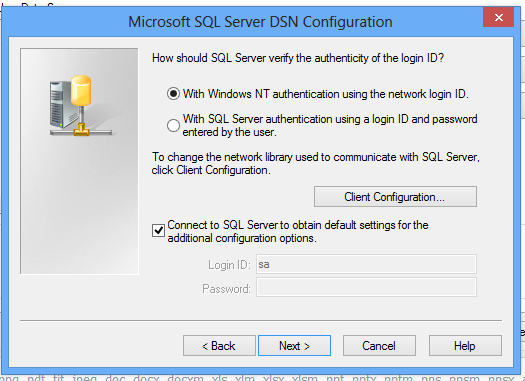Click the Microsoft SQL Server DSN Configuration title

(x=260, y=22)
